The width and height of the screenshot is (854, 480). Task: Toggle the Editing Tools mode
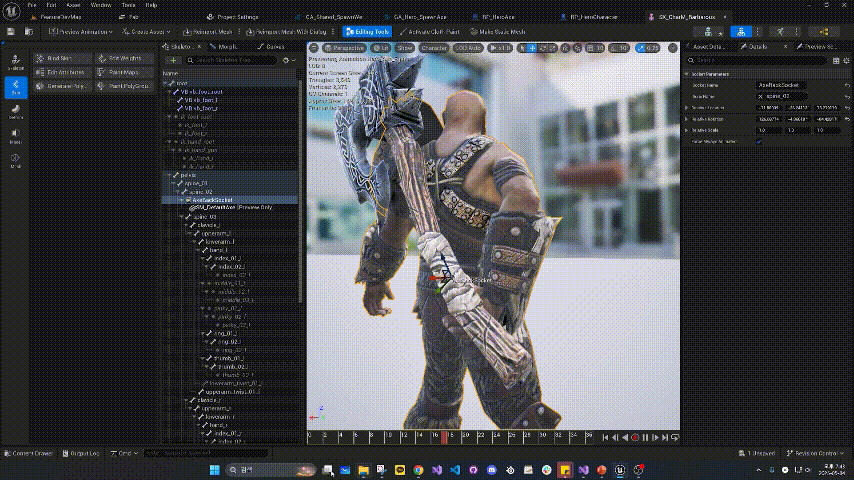[367, 32]
